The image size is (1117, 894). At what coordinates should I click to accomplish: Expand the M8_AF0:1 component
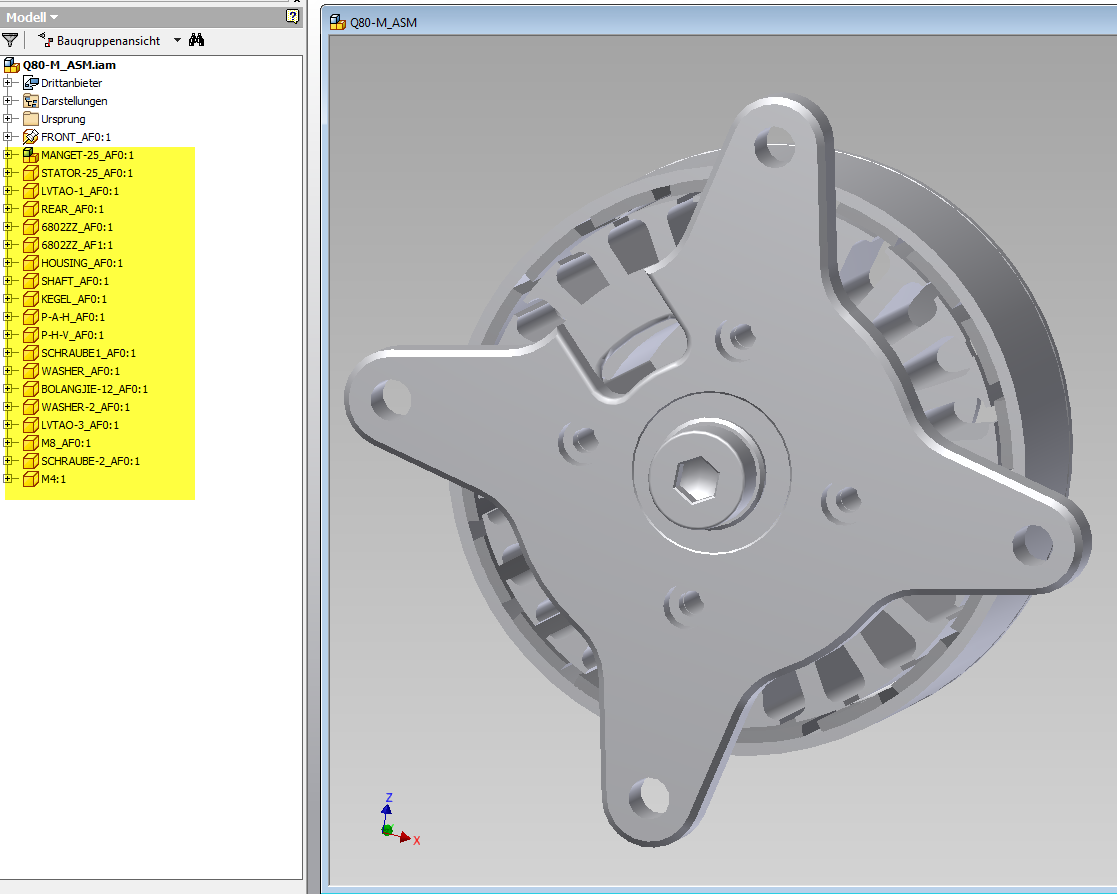tap(7, 442)
